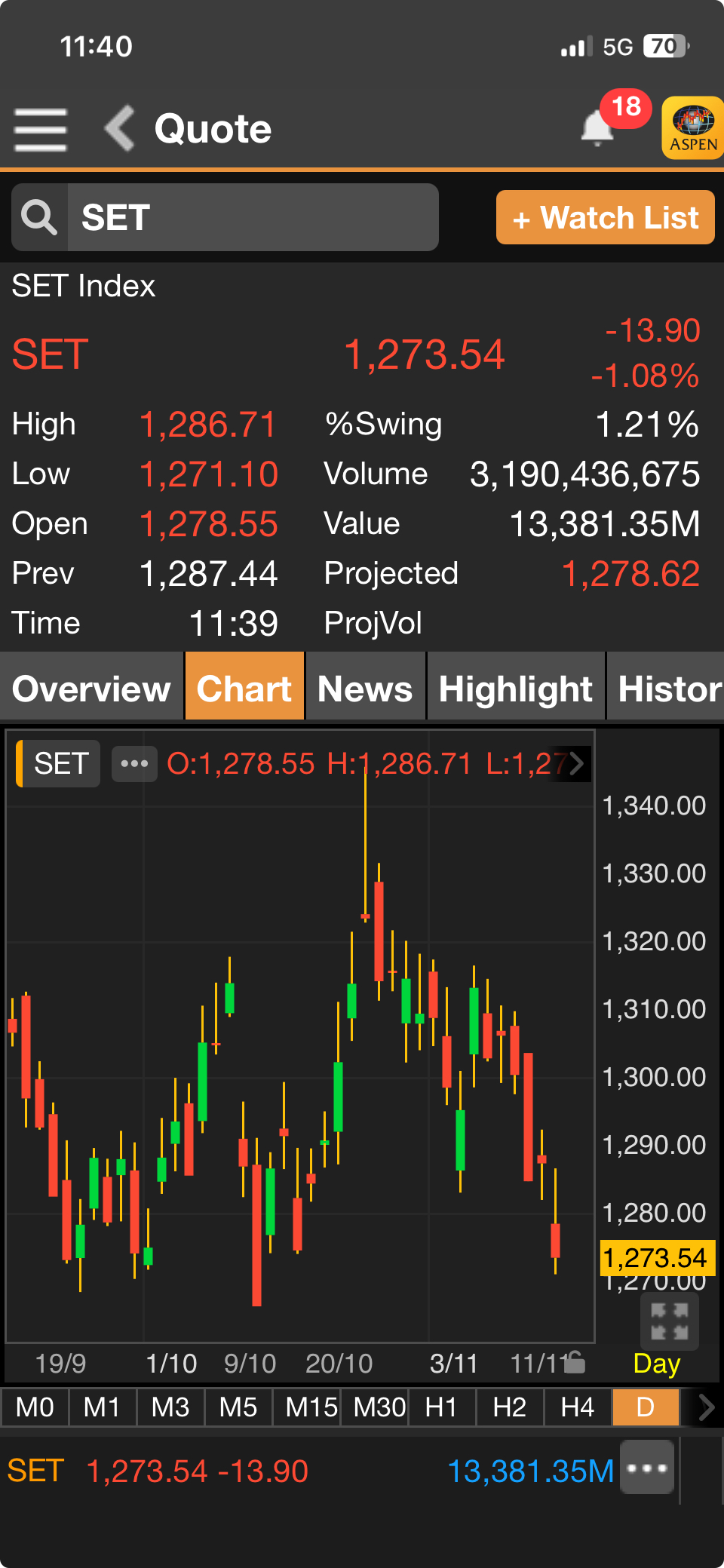Open bottom ticker more options
The width and height of the screenshot is (724, 1568).
click(x=647, y=1468)
